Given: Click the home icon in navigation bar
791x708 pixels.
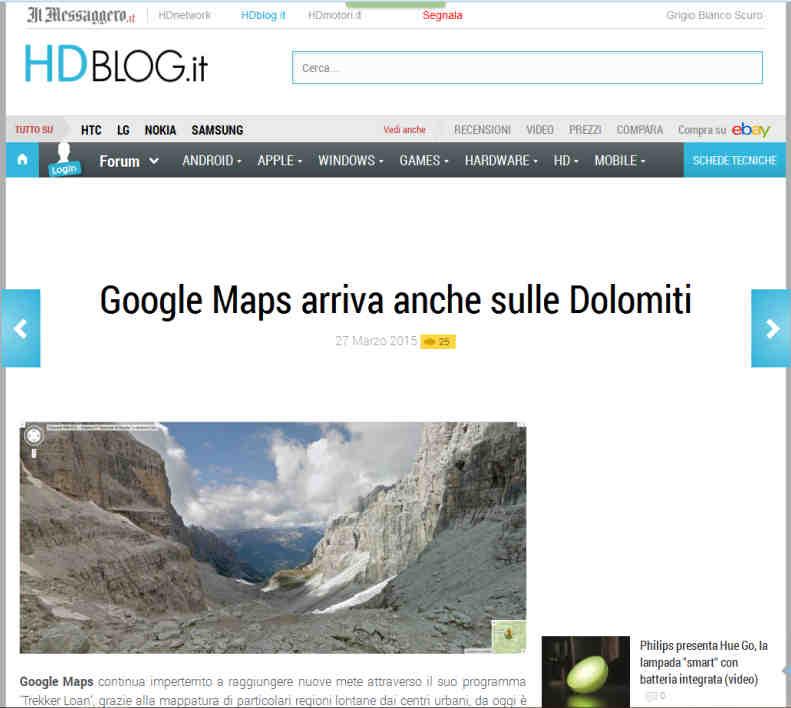Looking at the screenshot, I should point(22,160).
